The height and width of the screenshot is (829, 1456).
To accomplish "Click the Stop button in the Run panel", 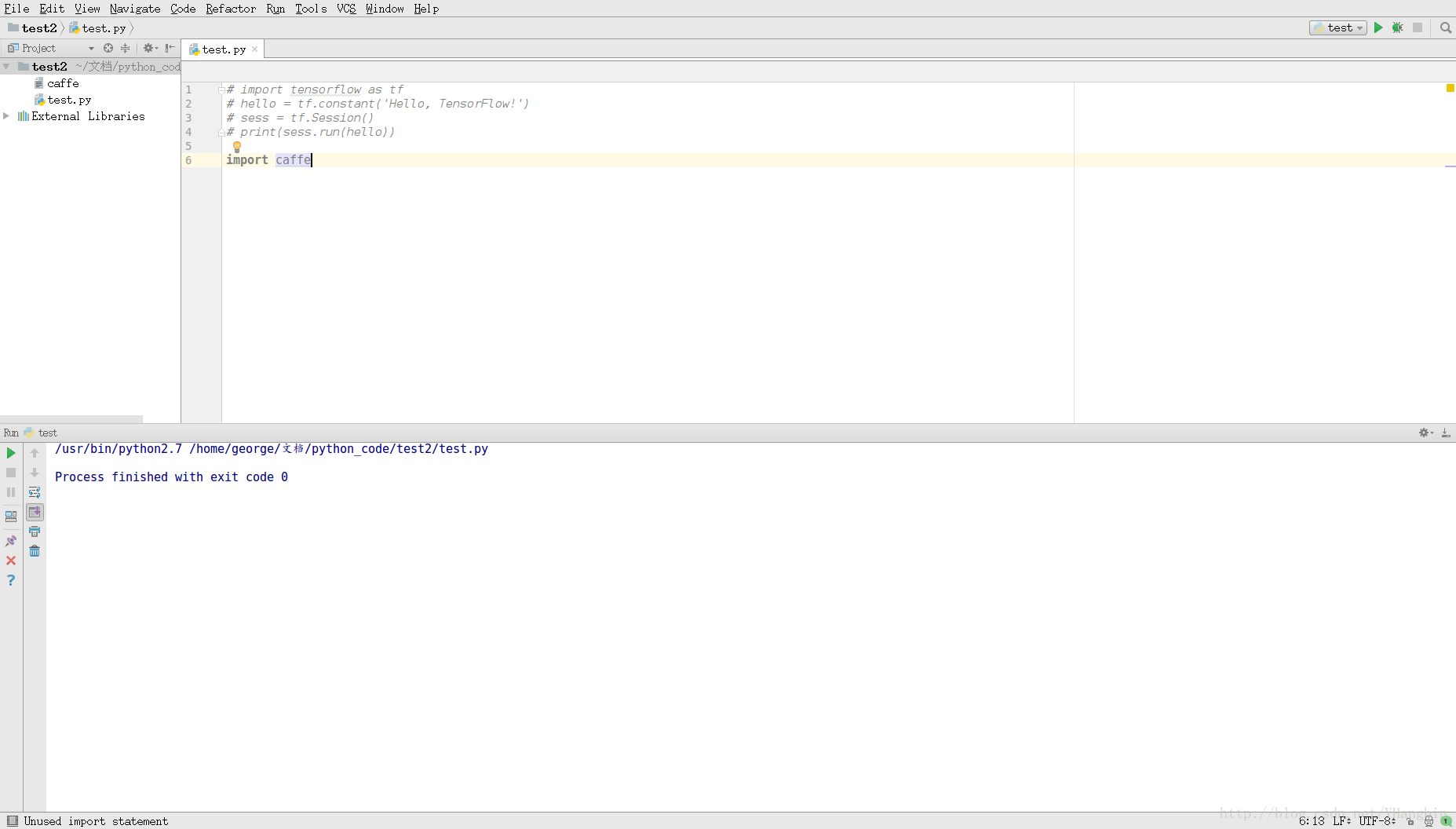I will pyautogui.click(x=11, y=473).
